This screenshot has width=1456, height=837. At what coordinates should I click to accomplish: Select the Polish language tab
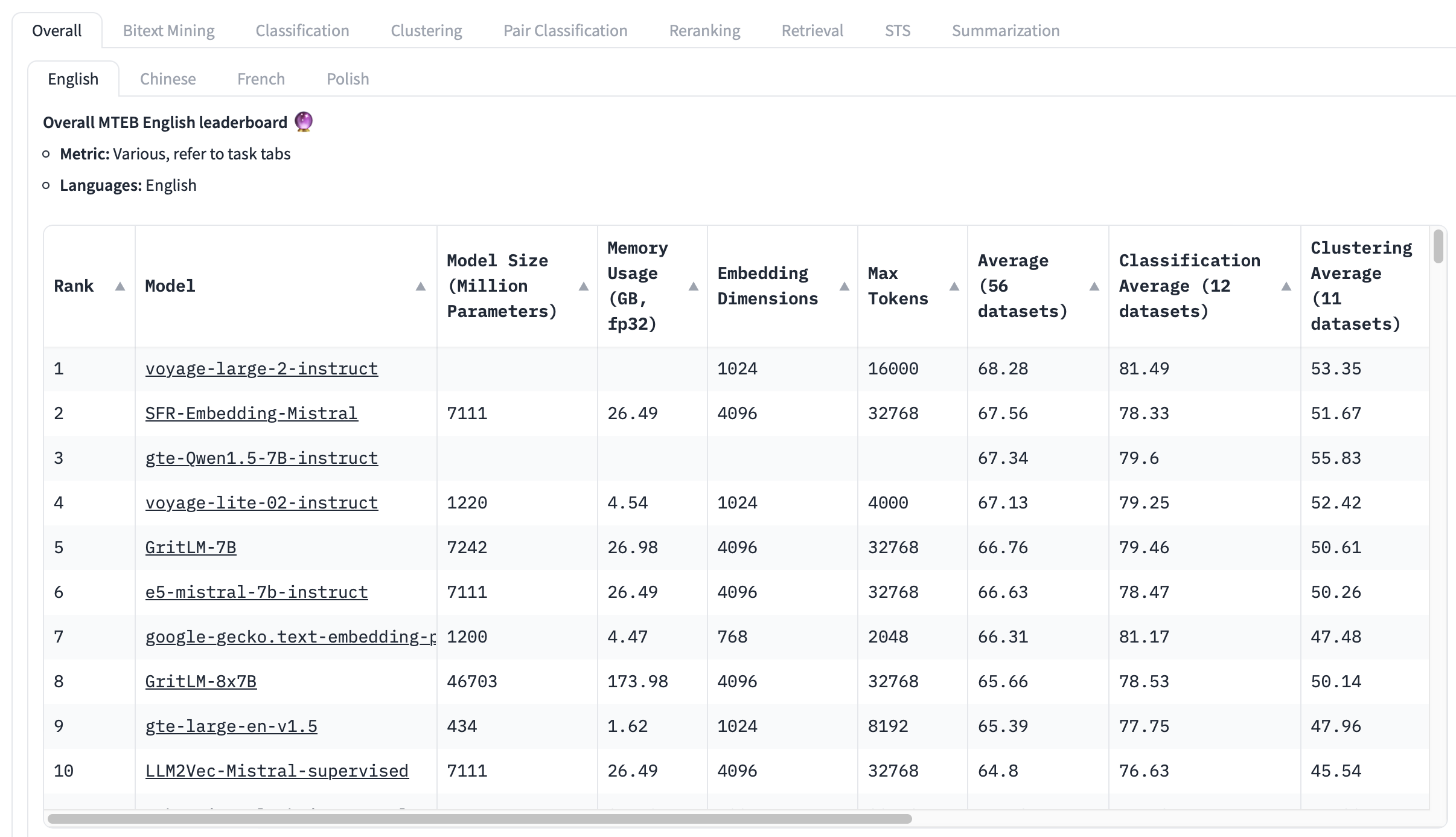[348, 79]
